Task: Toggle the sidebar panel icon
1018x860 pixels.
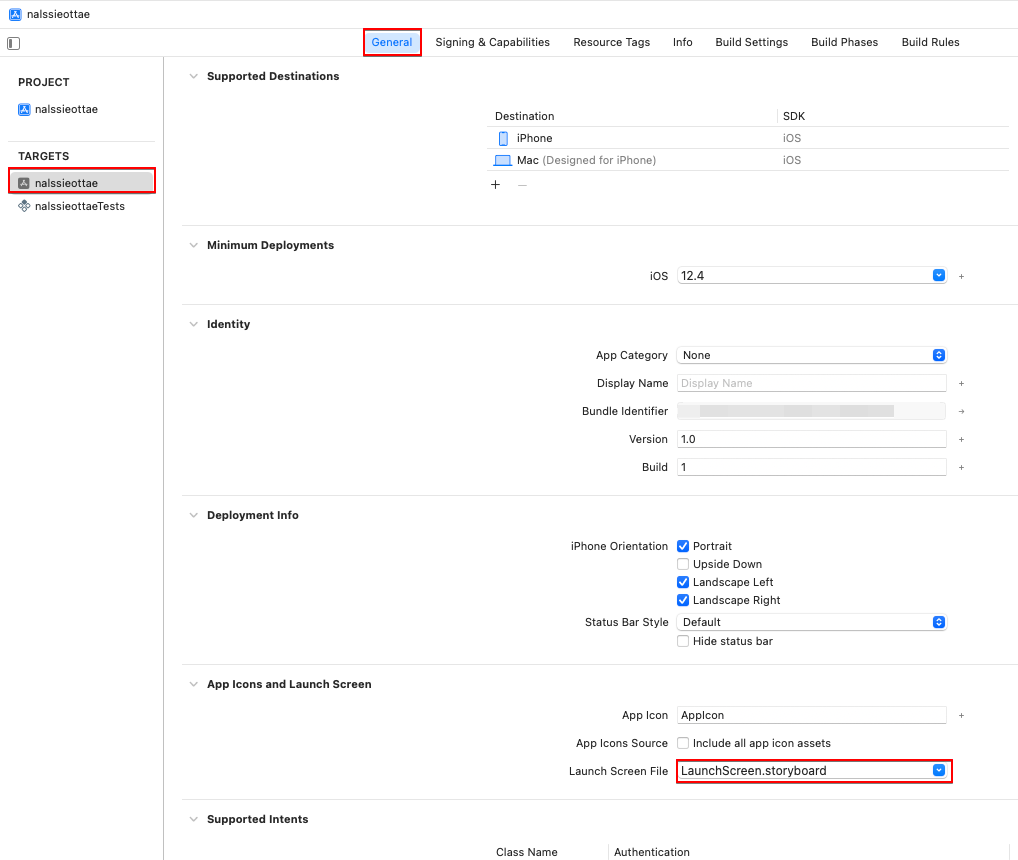Action: point(14,43)
